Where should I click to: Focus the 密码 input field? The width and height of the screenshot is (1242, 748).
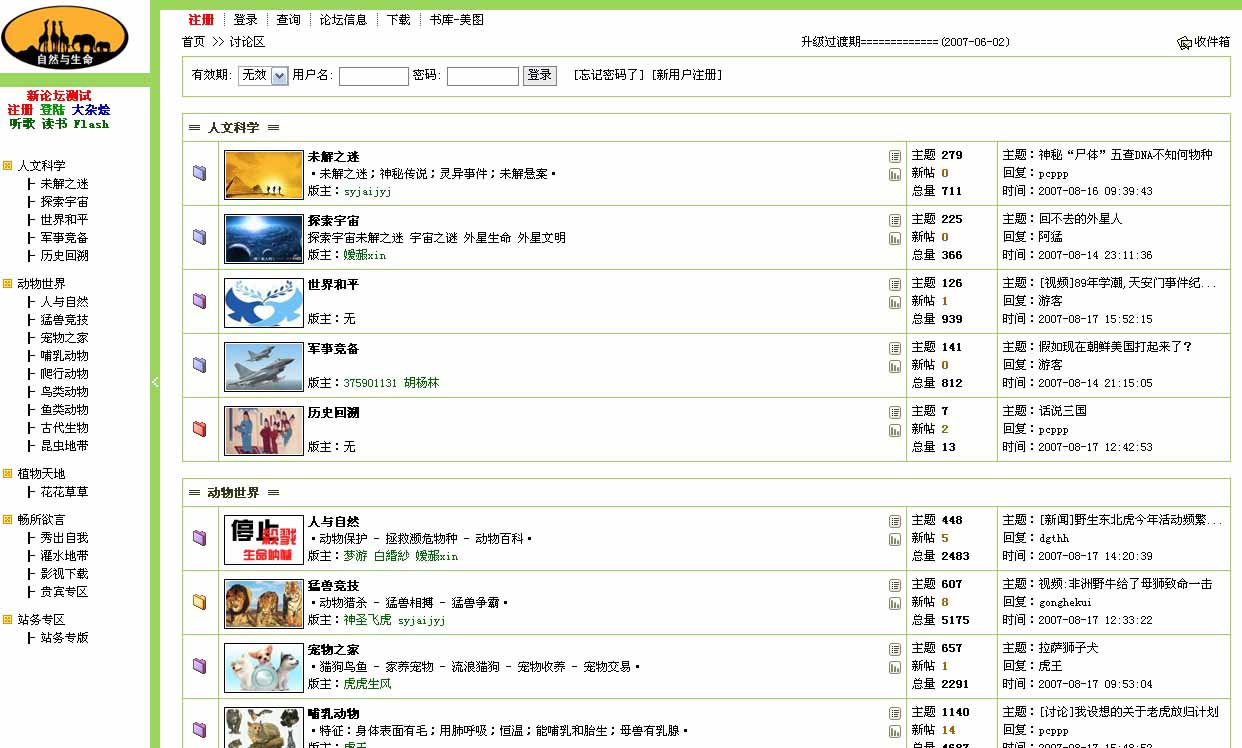pos(483,76)
